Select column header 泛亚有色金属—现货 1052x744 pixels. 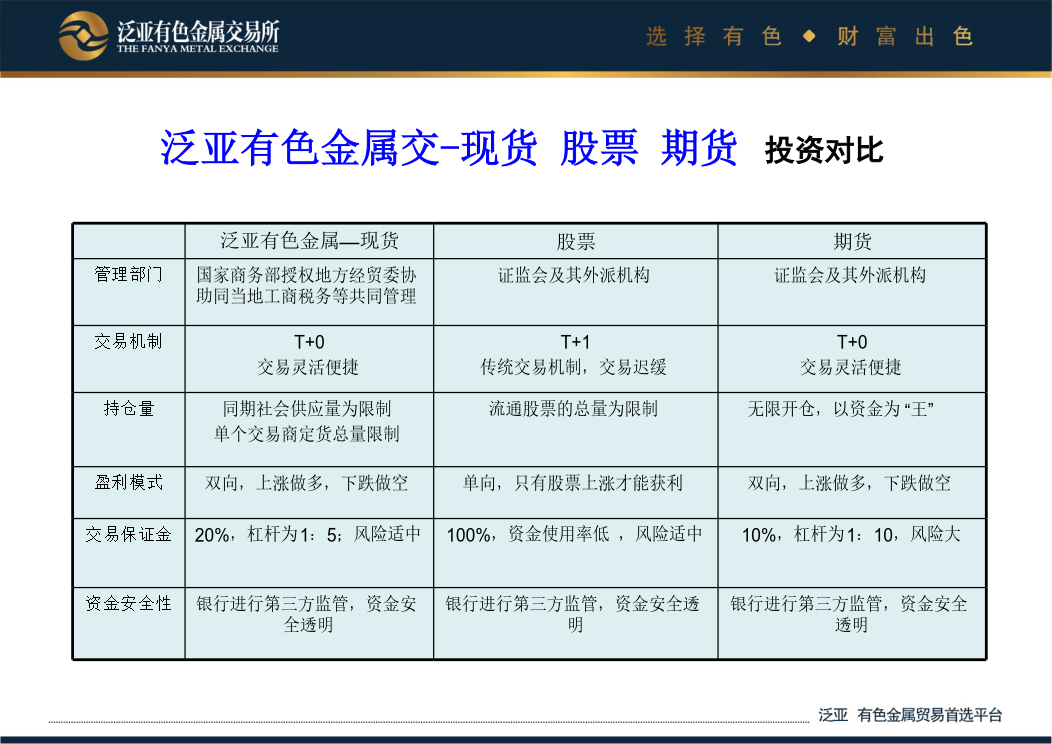[309, 241]
